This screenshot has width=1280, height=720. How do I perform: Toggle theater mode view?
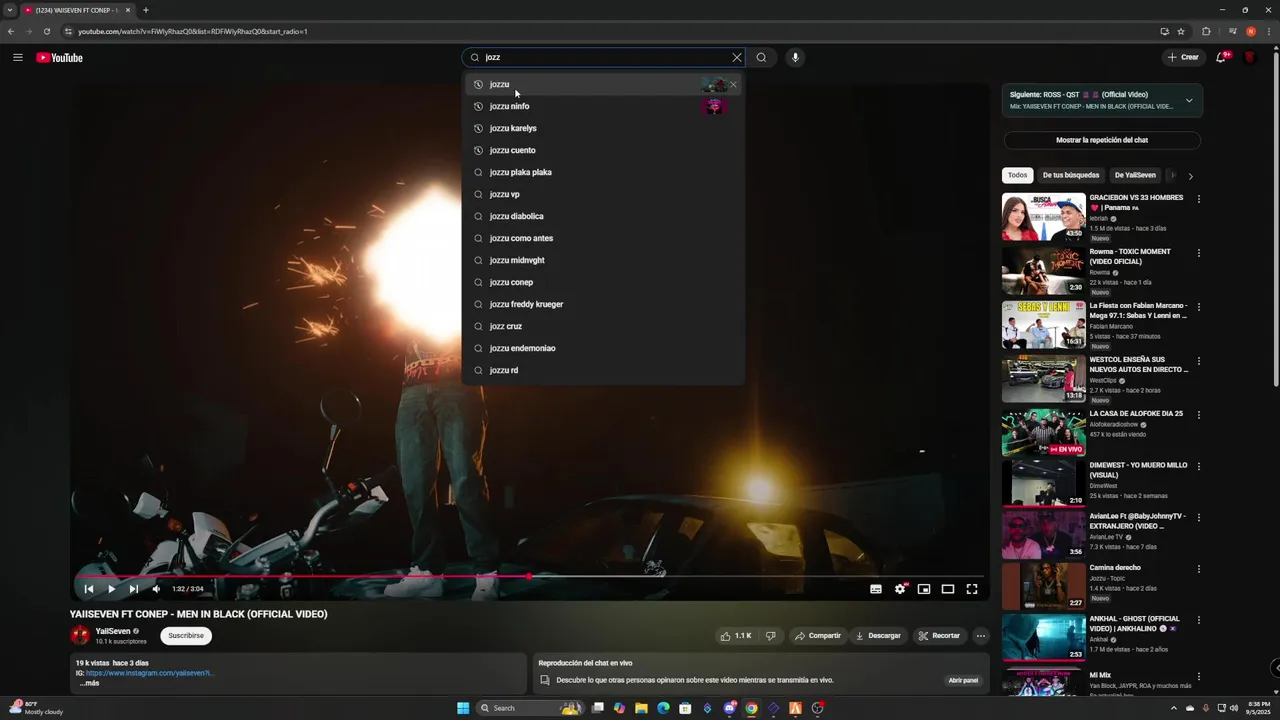pyautogui.click(x=948, y=589)
